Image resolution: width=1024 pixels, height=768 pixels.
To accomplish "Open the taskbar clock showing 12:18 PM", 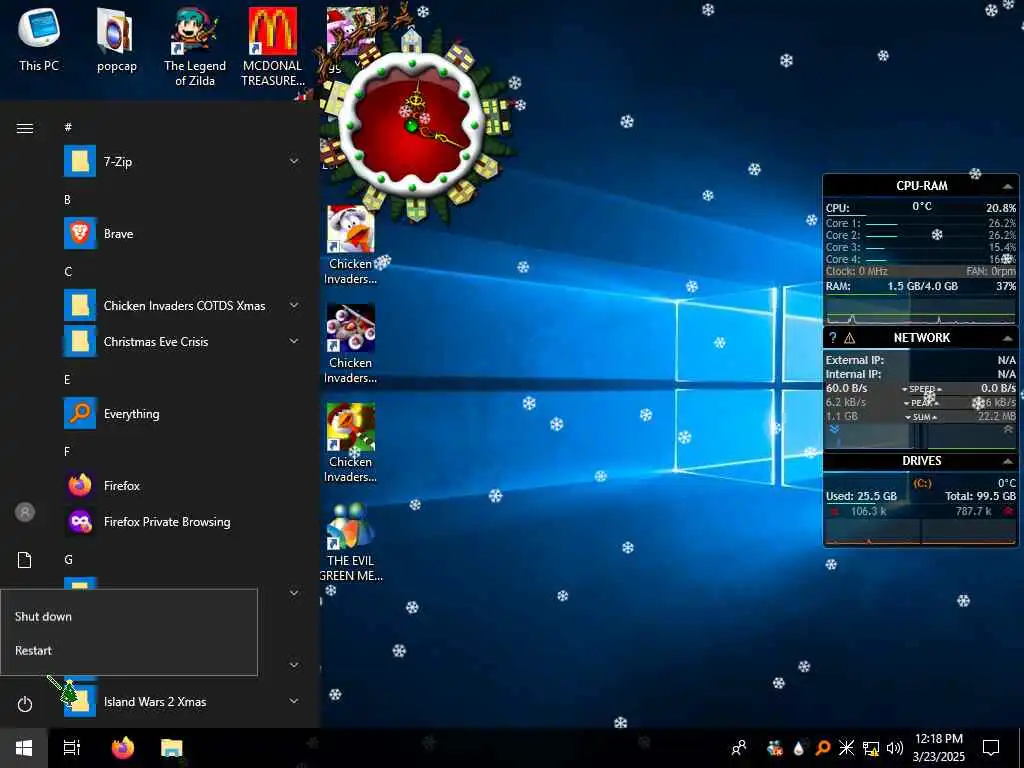I will (x=938, y=748).
